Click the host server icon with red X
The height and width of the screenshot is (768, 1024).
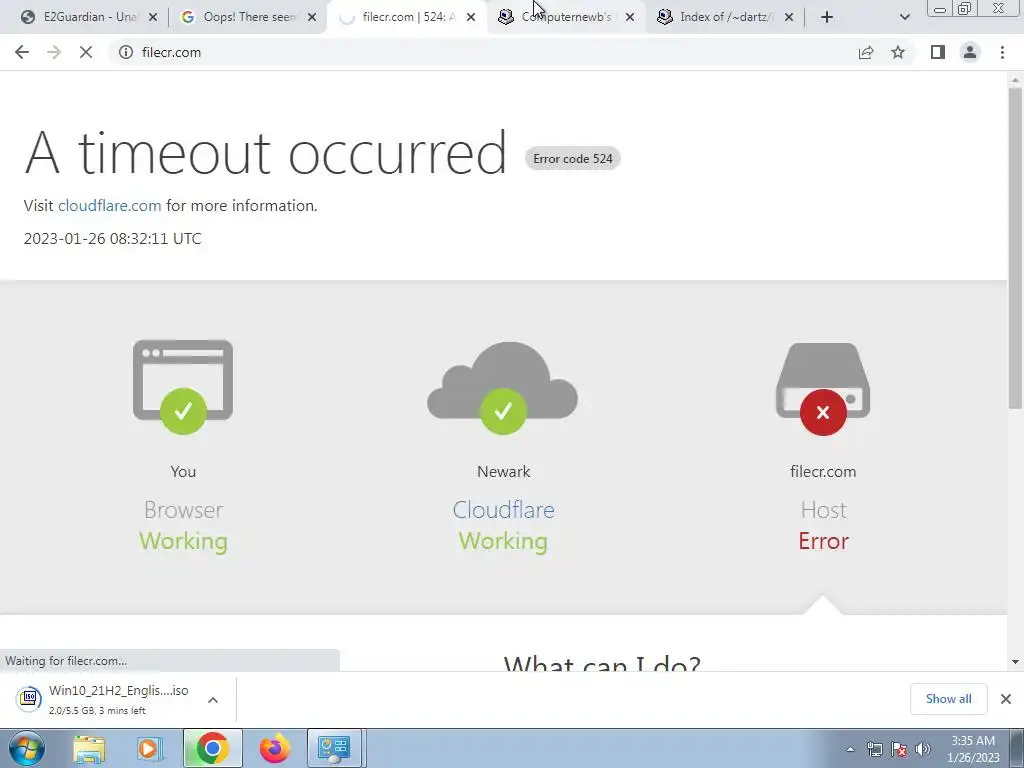click(823, 389)
